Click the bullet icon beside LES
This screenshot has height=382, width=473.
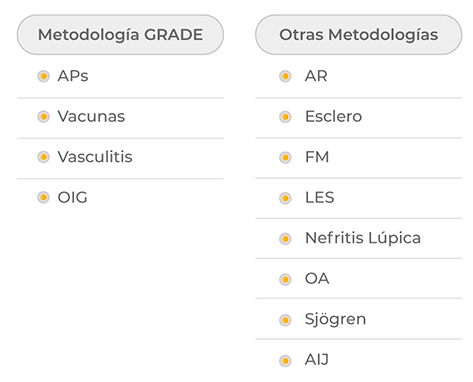click(285, 198)
